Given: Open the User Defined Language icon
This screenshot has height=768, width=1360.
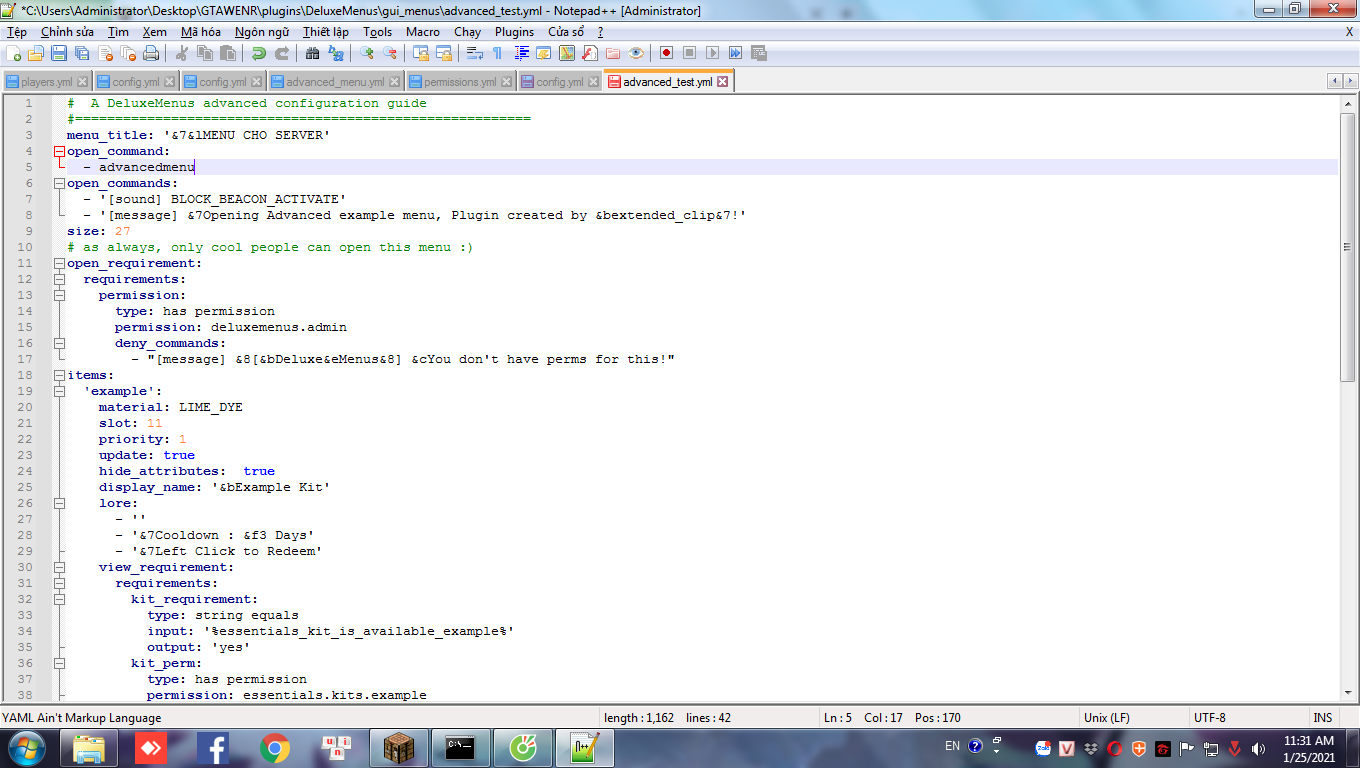Looking at the screenshot, I should 544,53.
